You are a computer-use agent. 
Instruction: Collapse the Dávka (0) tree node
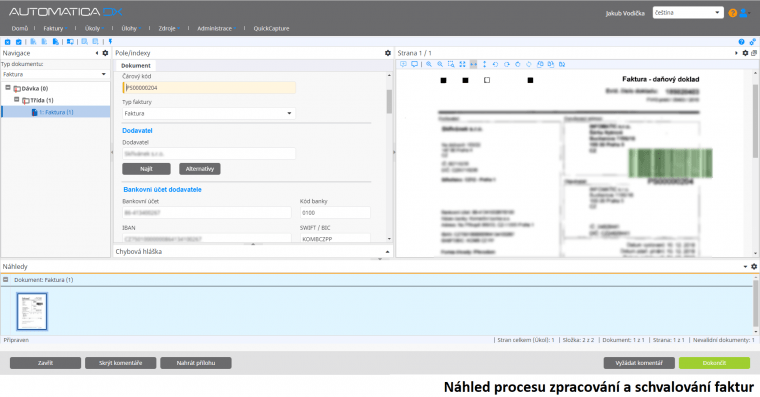[x=8, y=88]
